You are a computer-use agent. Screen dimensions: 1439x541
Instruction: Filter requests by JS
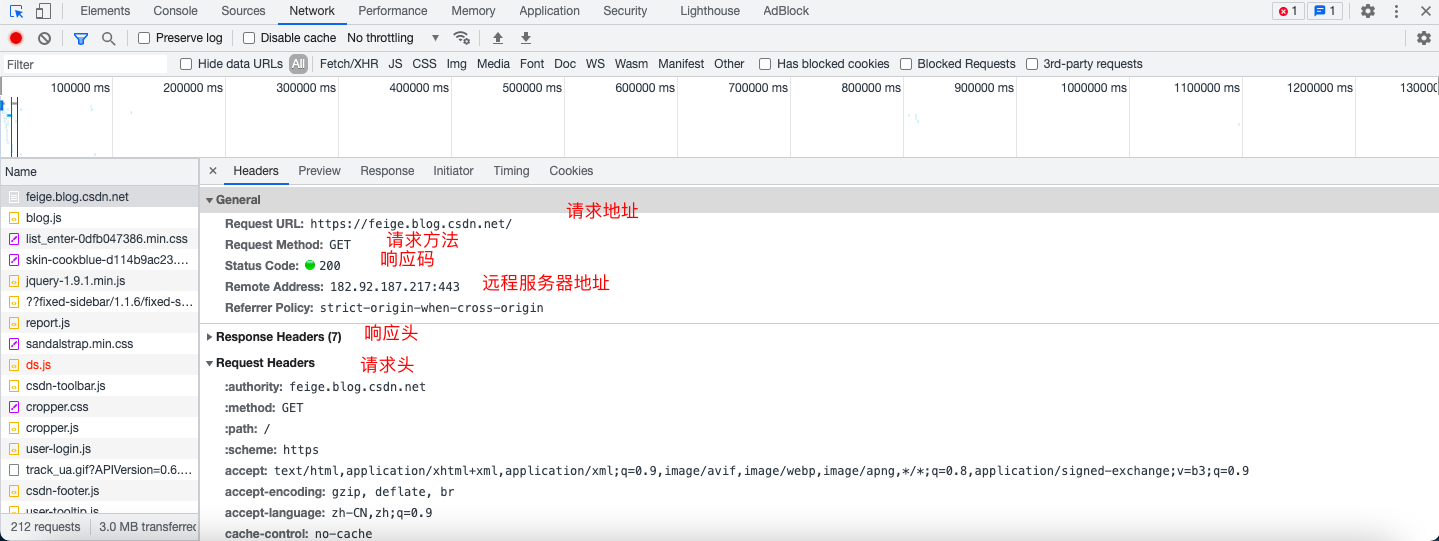395,64
